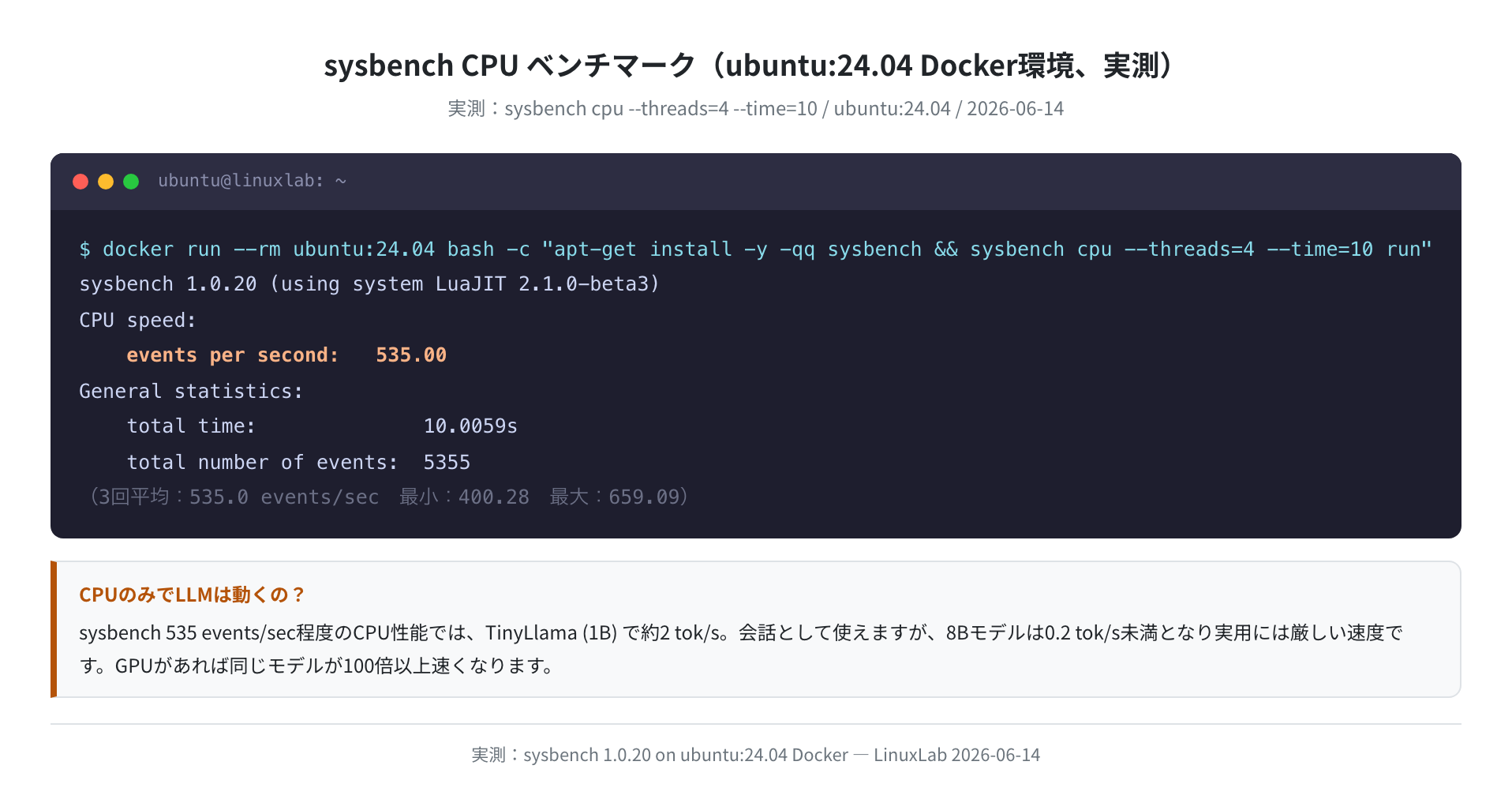Click the highlighted value 535.00

pyautogui.click(x=411, y=355)
